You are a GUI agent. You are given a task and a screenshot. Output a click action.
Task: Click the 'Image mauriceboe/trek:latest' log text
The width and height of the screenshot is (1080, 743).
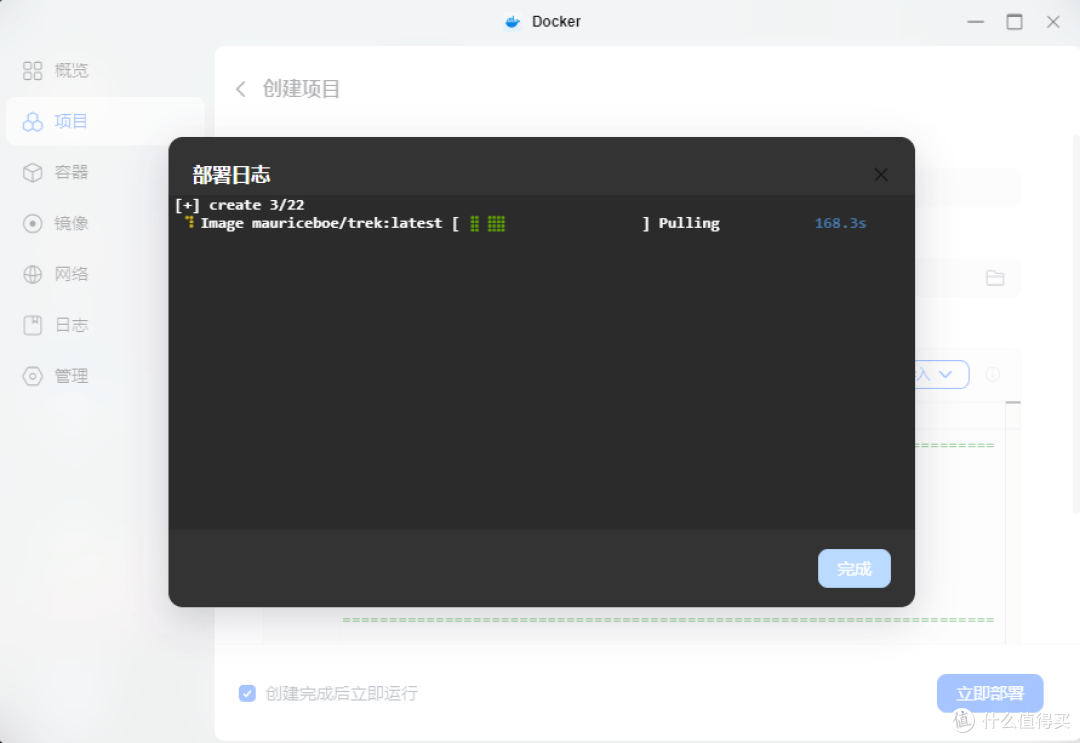coord(321,223)
